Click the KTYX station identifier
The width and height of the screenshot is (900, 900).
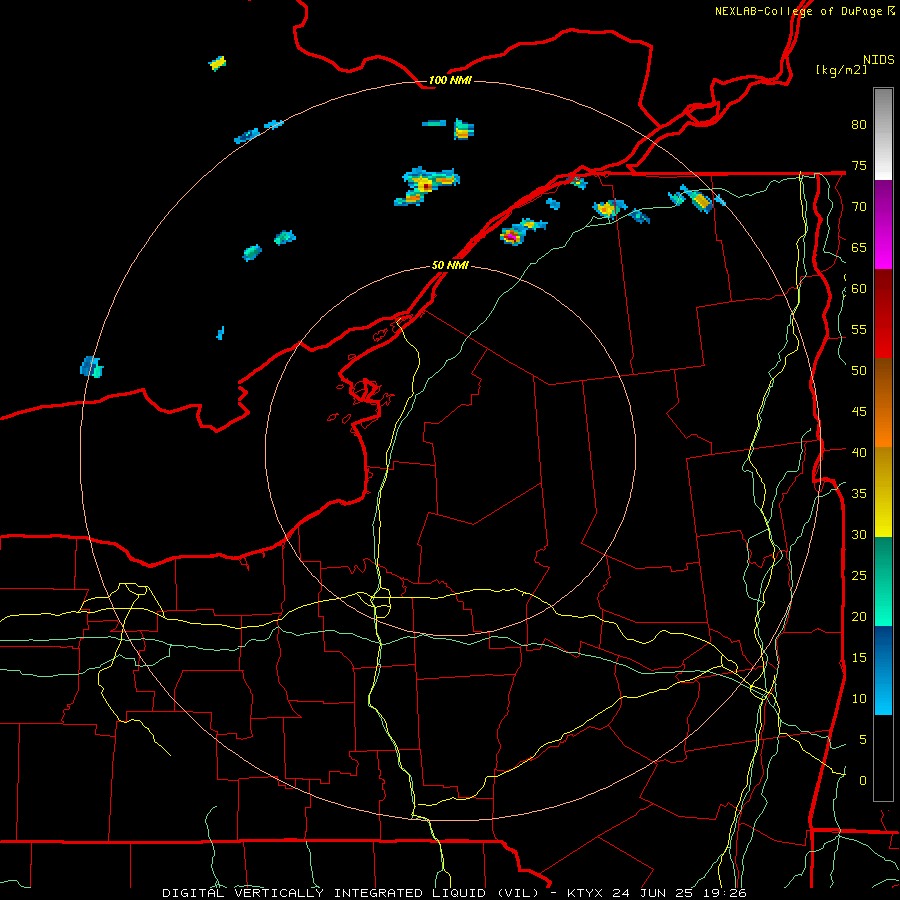[586, 893]
